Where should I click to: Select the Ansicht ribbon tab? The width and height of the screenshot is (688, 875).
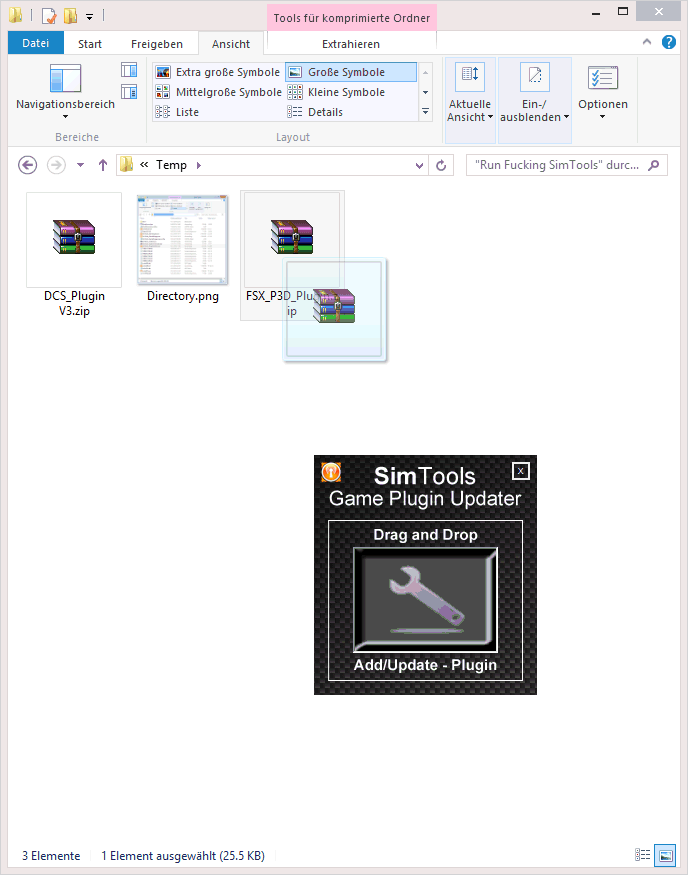coord(231,44)
